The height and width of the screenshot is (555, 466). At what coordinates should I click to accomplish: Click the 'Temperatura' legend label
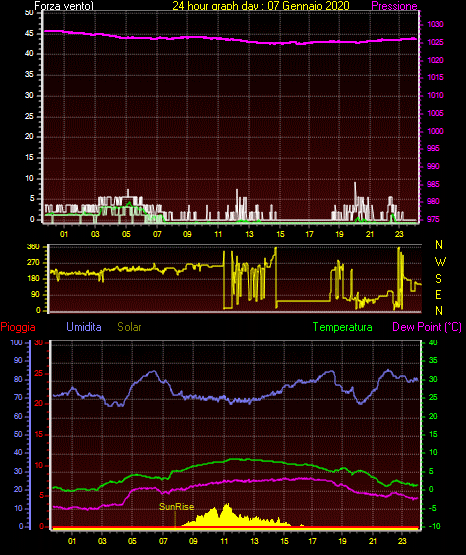343,327
